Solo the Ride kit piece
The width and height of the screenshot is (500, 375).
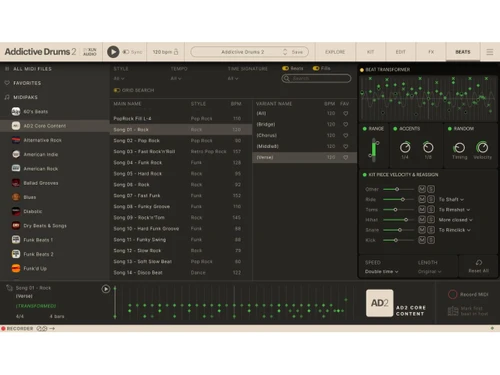pos(431,199)
